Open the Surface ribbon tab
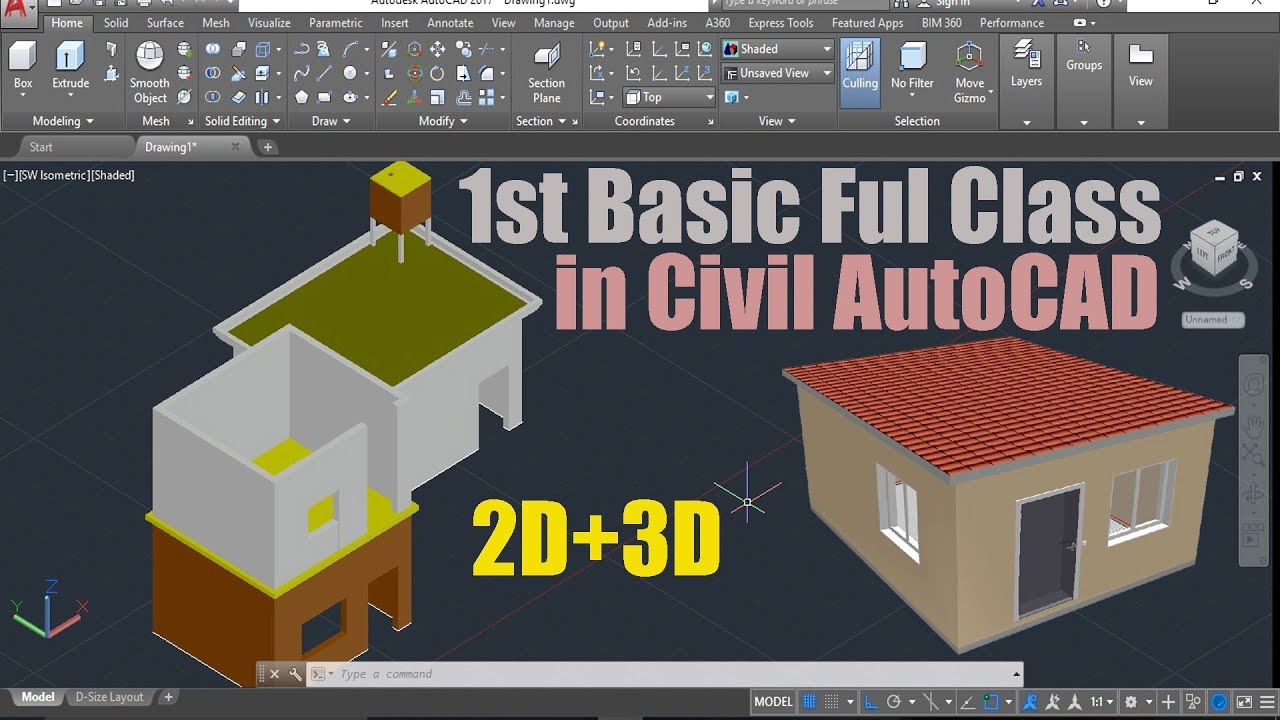This screenshot has width=1280, height=720. click(165, 23)
